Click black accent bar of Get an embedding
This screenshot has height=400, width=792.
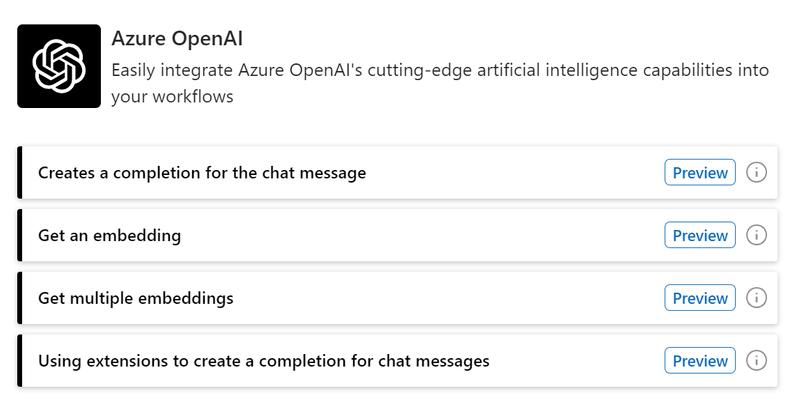[20, 236]
